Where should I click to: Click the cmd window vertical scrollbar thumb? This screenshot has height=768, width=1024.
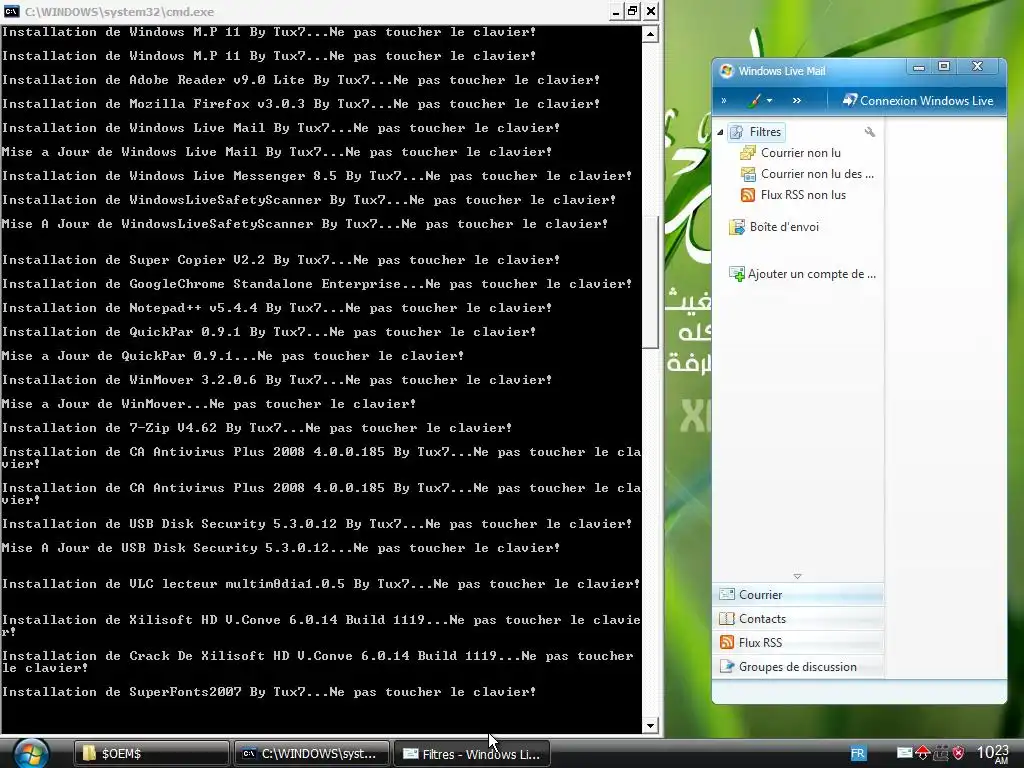(x=650, y=282)
